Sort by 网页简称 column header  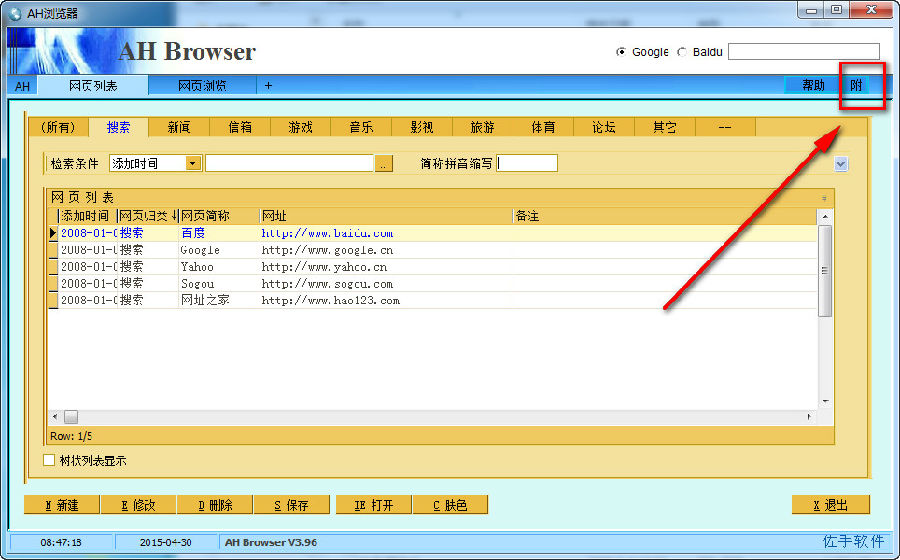[x=219, y=216]
